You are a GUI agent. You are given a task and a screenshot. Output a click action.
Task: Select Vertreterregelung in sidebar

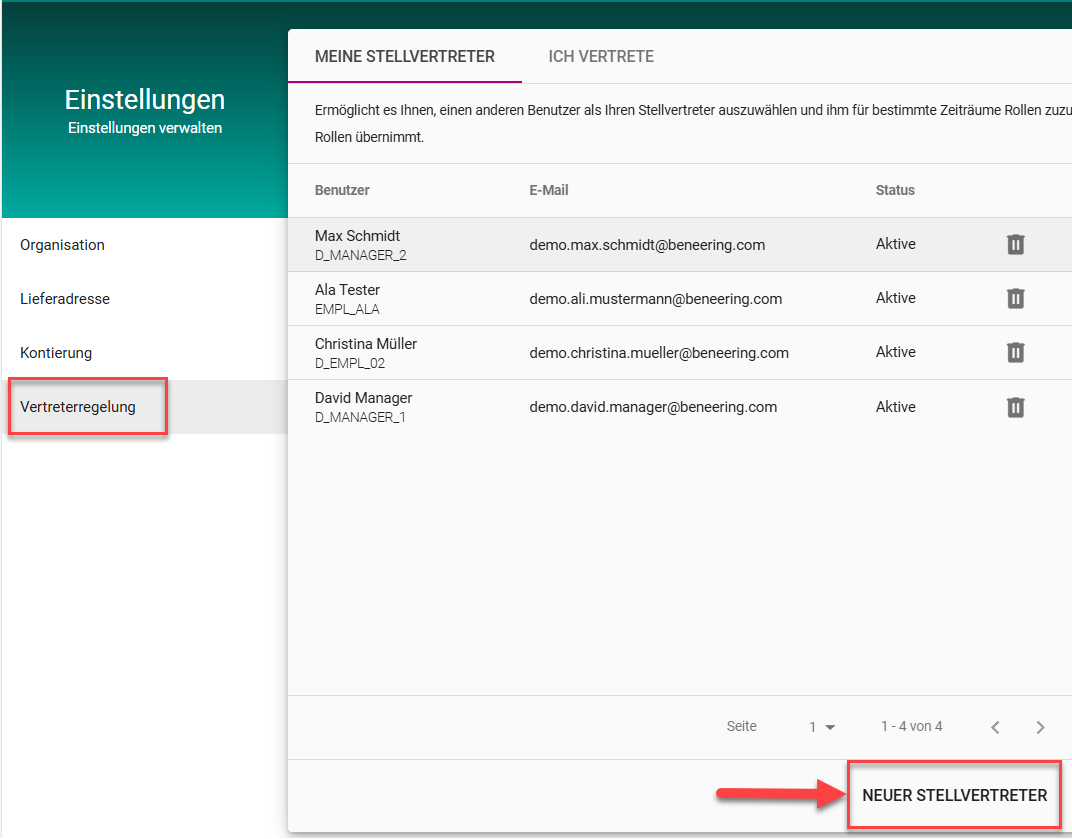[78, 407]
